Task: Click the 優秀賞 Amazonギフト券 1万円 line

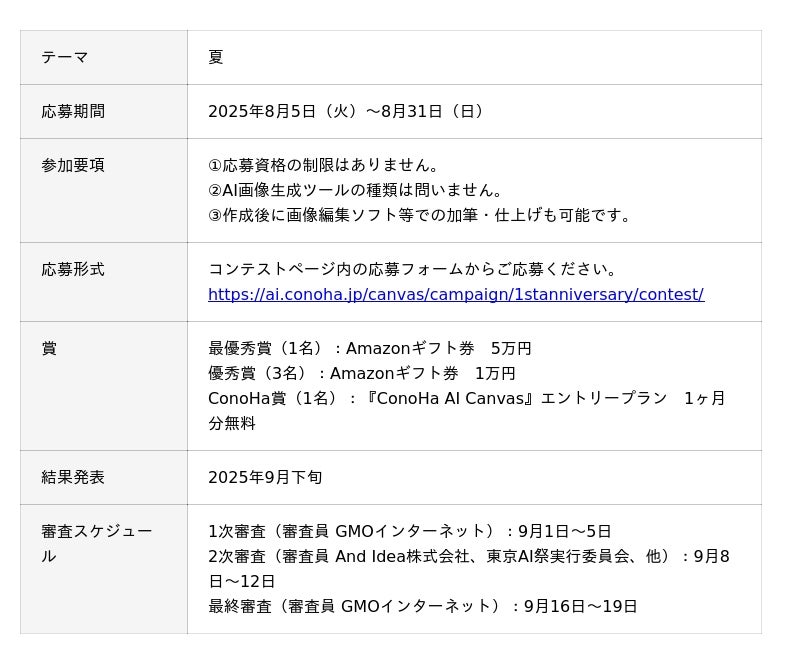Action: [361, 373]
